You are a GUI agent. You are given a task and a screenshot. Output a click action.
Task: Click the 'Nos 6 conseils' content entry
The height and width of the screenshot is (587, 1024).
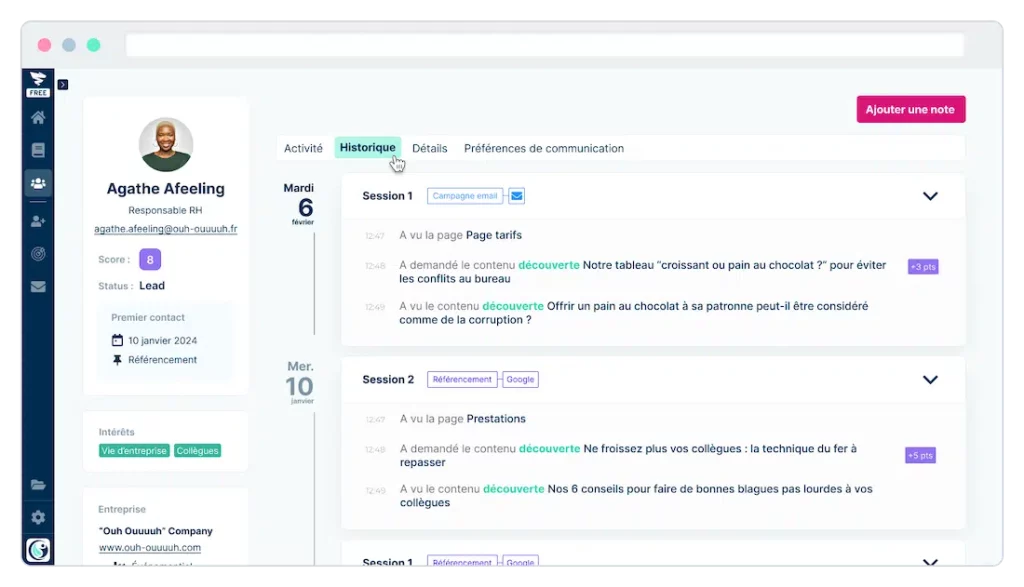[x=636, y=496]
